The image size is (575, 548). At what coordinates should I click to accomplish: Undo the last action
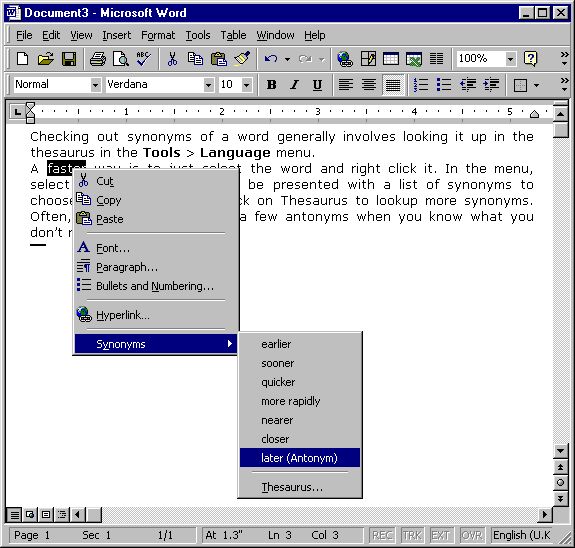[x=271, y=59]
